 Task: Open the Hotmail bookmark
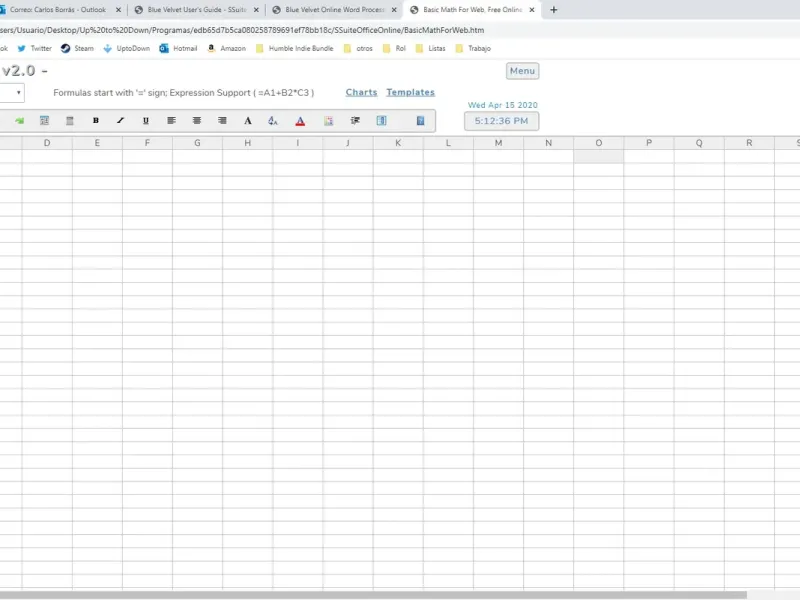pos(178,48)
